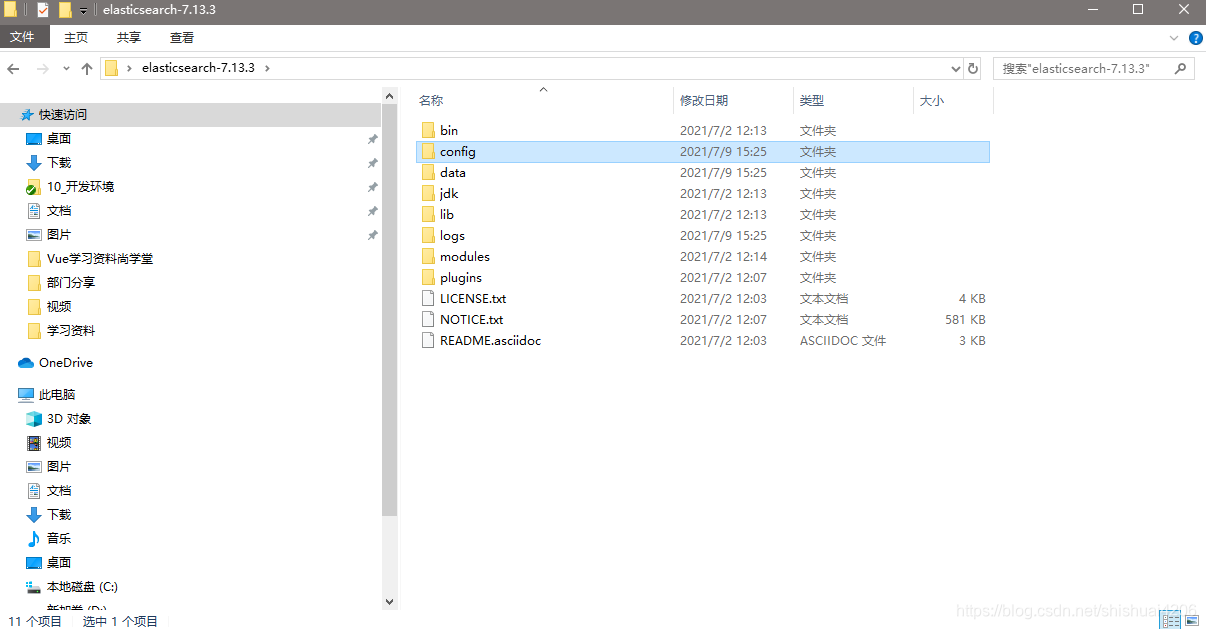The height and width of the screenshot is (629, 1206).
Task: Click the lib folder icon
Action: pyautogui.click(x=428, y=214)
